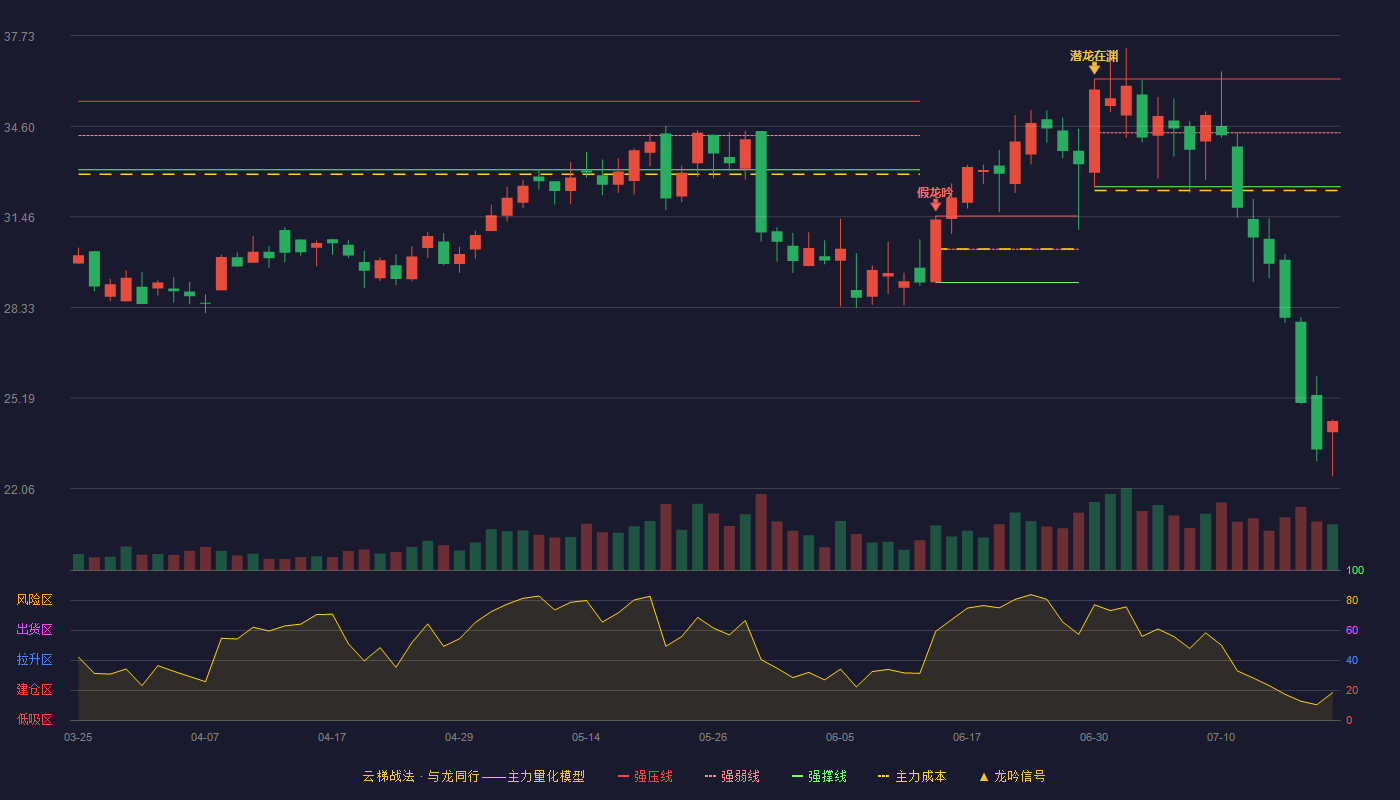1400x800 pixels.
Task: Click the tallest volume bar near 06-30
Action: pyautogui.click(x=1126, y=529)
